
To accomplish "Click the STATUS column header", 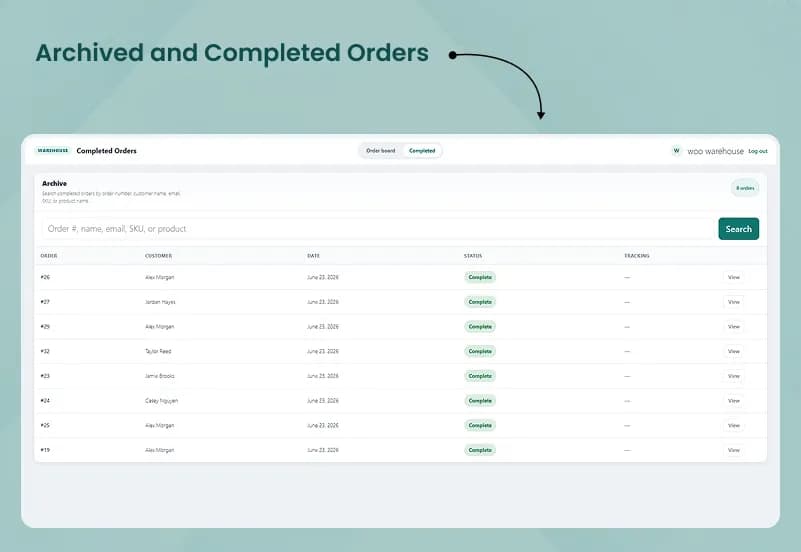I will click(x=473, y=255).
